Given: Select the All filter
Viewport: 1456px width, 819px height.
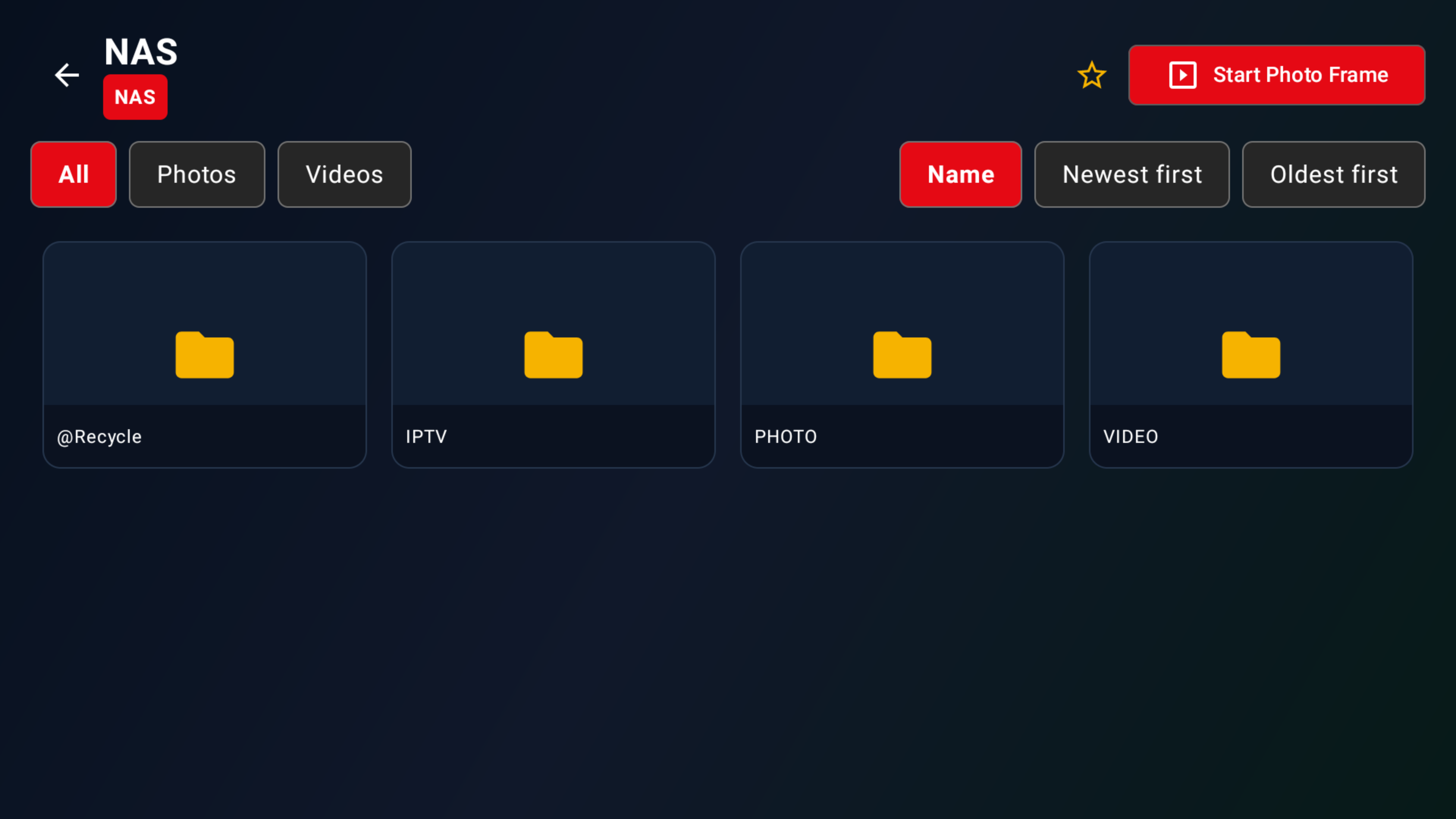Looking at the screenshot, I should 74,174.
